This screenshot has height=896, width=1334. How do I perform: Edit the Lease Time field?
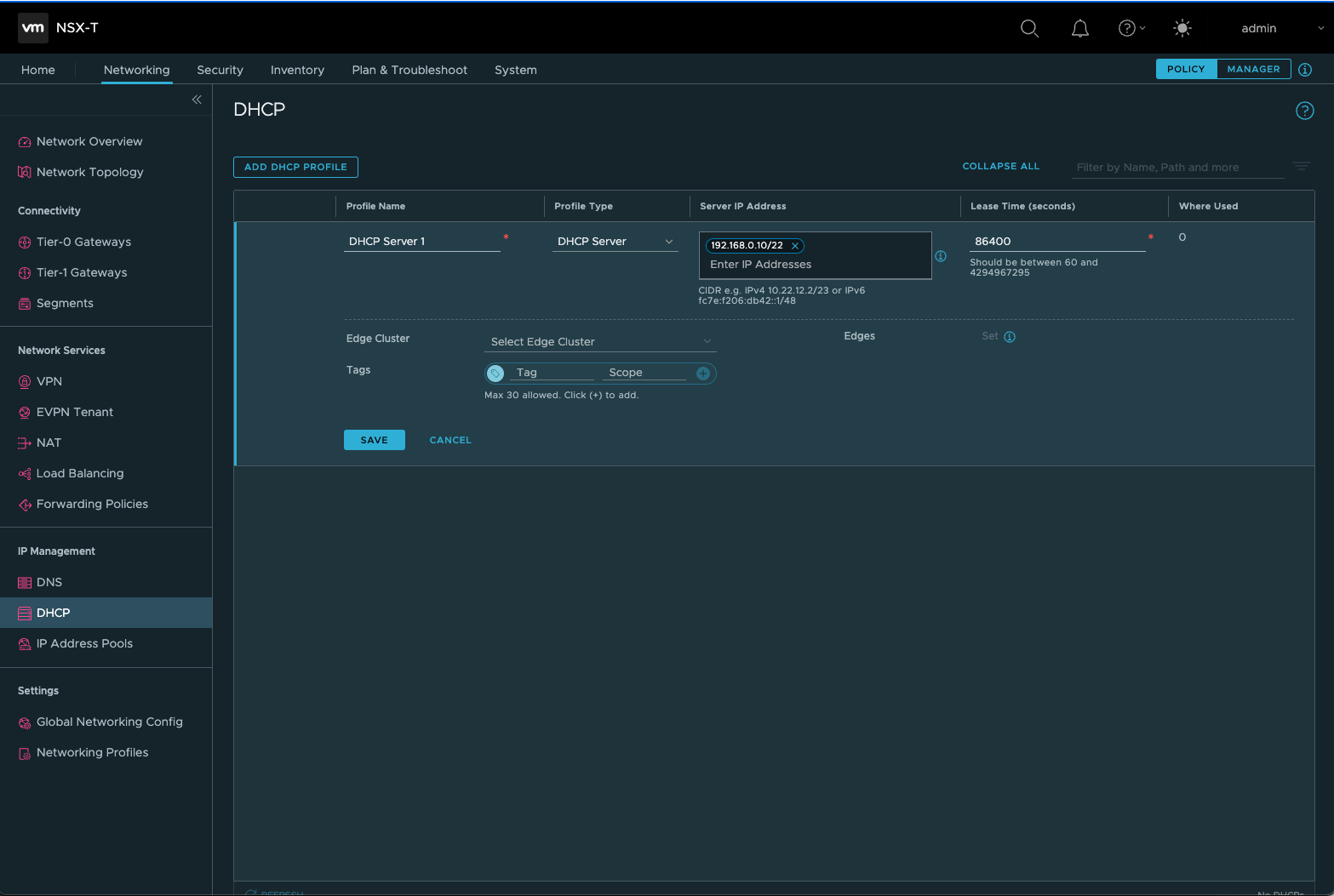pos(1057,242)
